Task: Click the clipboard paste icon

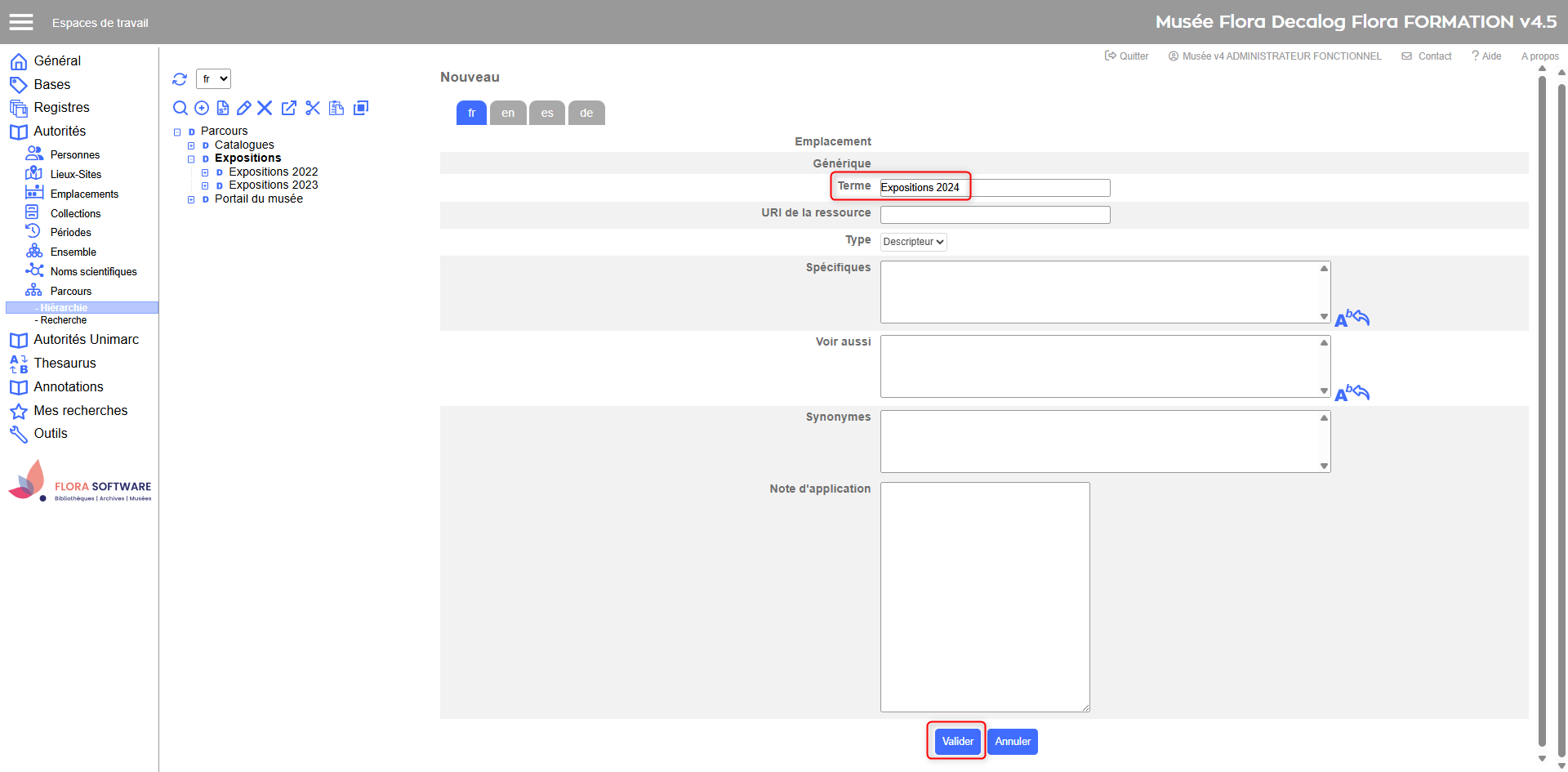Action: click(336, 108)
